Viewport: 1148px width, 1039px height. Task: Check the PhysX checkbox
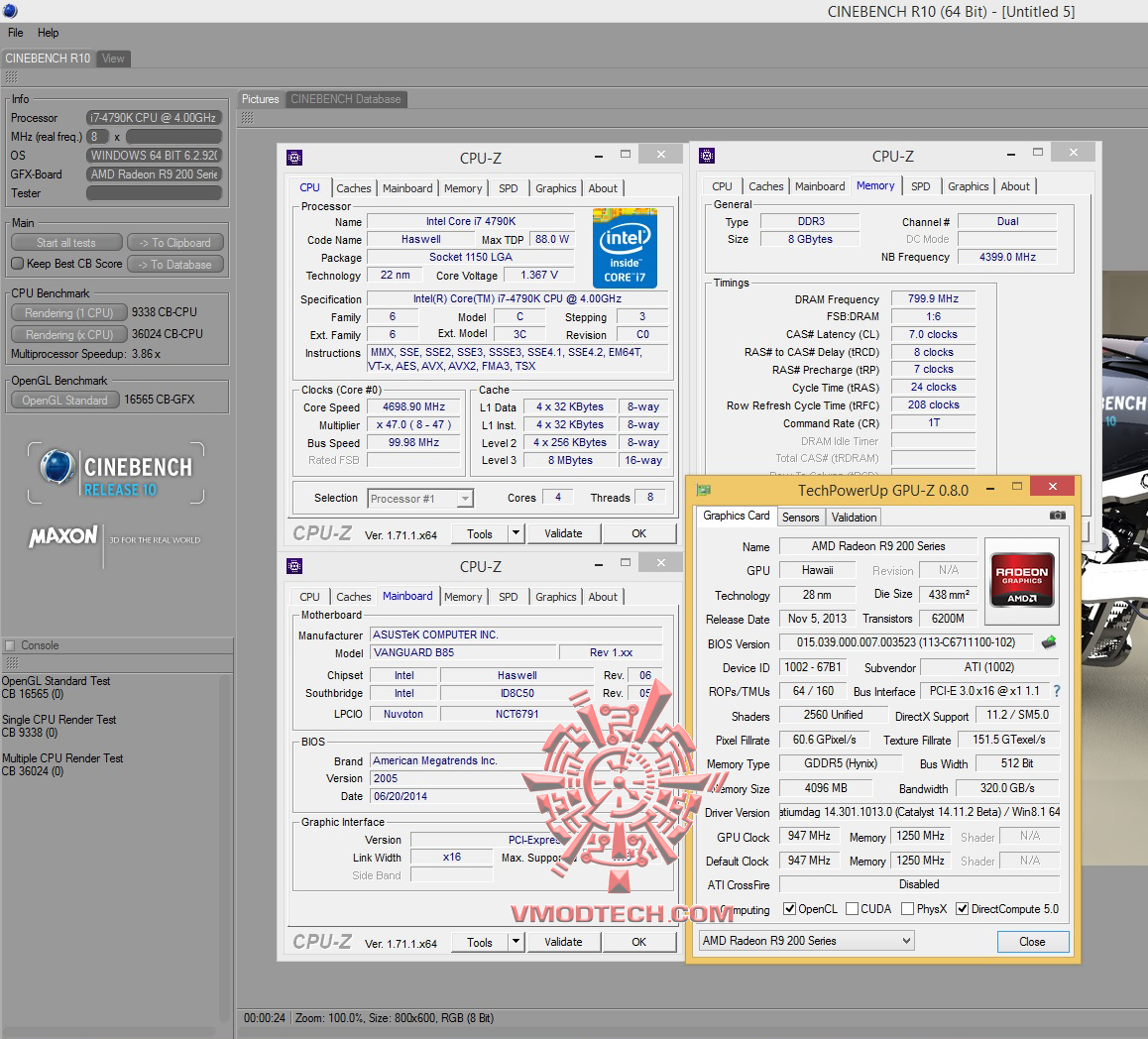pyautogui.click(x=906, y=909)
